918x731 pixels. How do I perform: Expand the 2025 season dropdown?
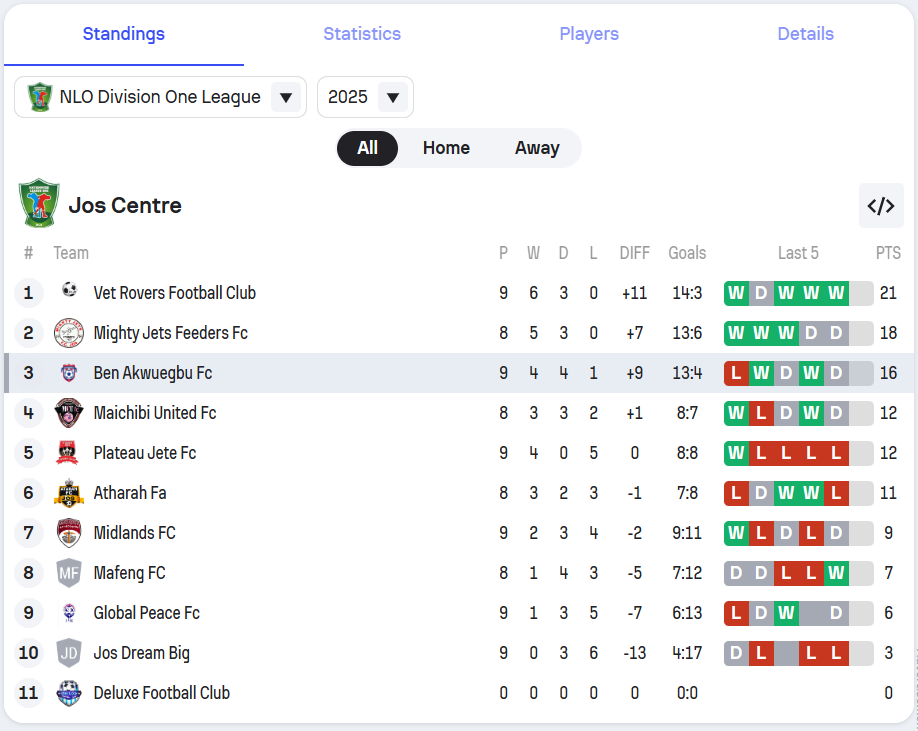[365, 97]
